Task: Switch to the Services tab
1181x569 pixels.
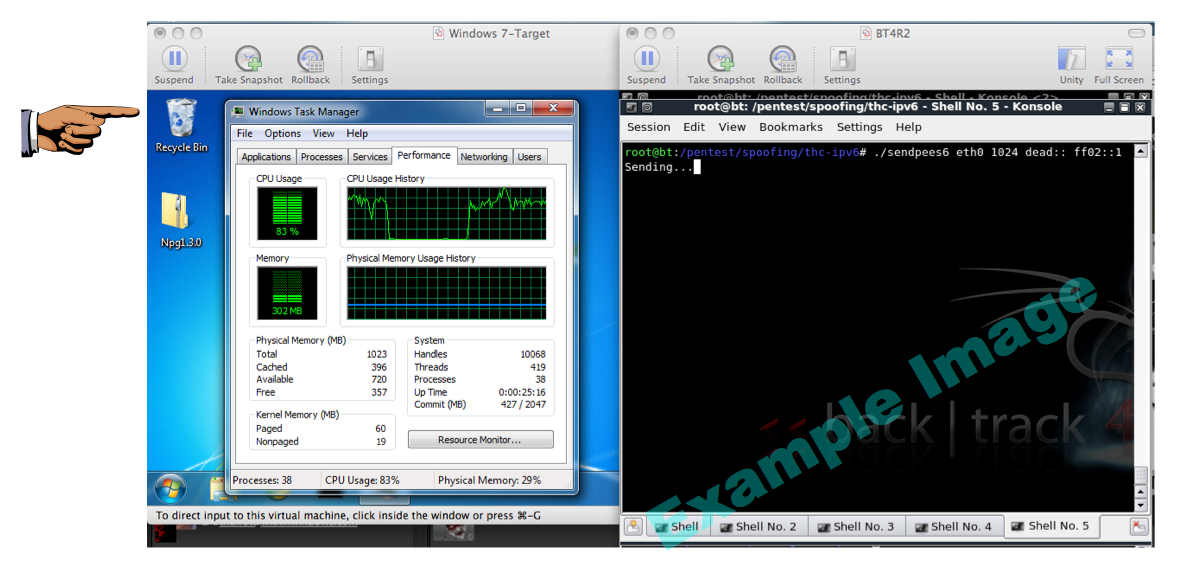Action: click(x=370, y=157)
